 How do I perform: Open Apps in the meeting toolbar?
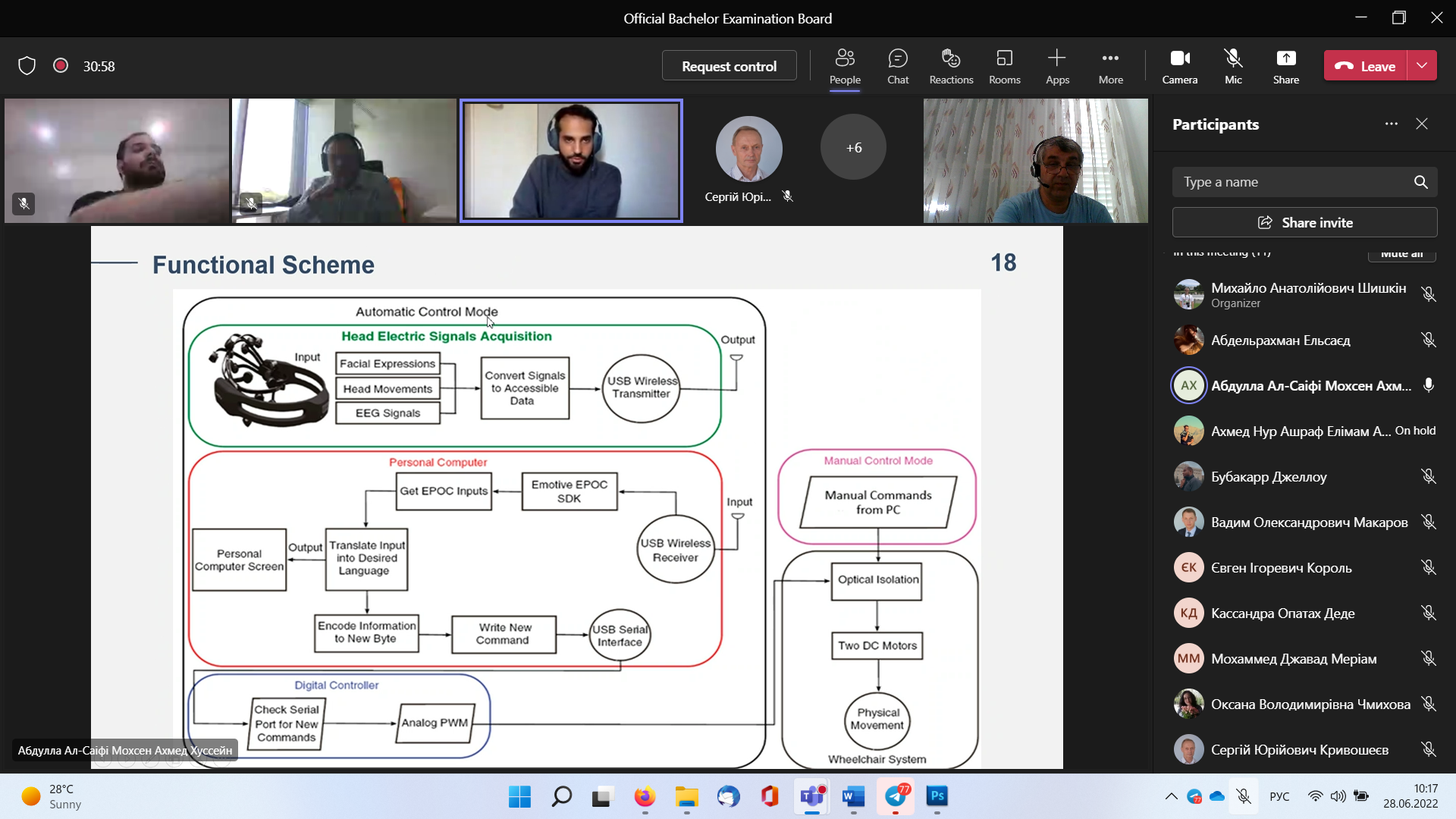[1057, 66]
